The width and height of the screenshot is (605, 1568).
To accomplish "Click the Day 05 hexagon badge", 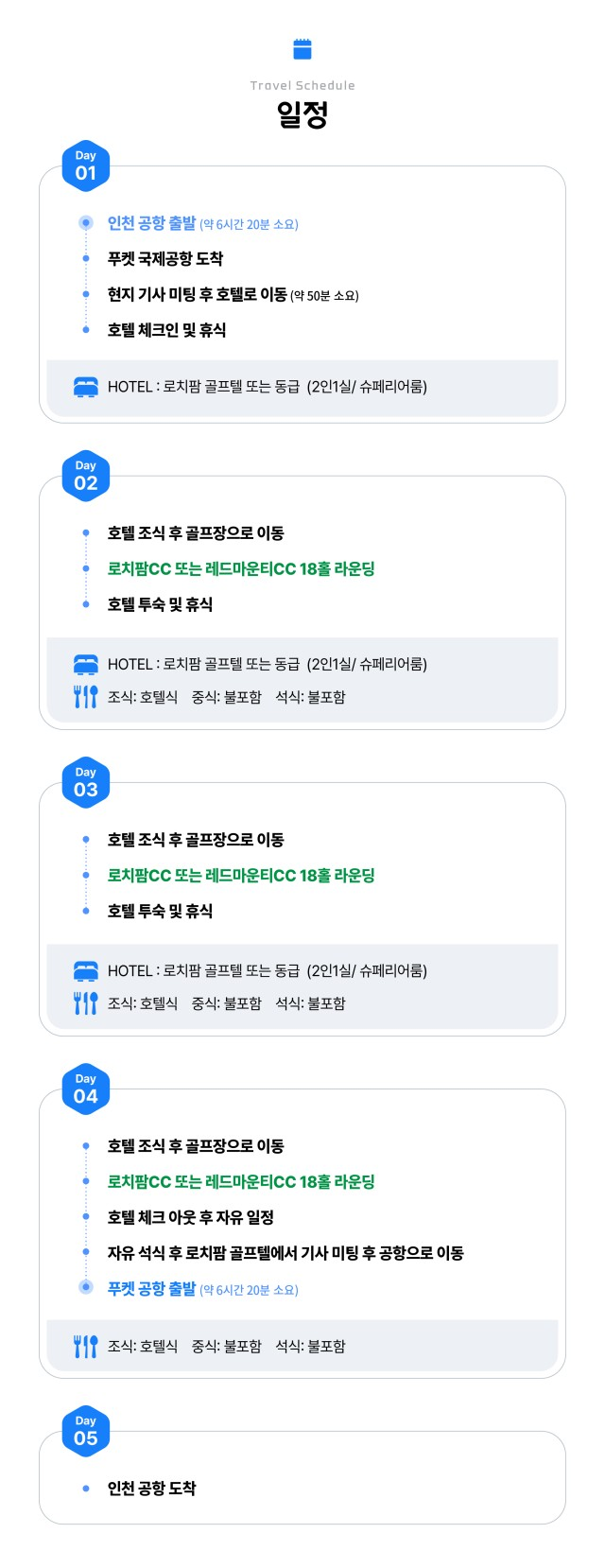I will [x=86, y=1431].
